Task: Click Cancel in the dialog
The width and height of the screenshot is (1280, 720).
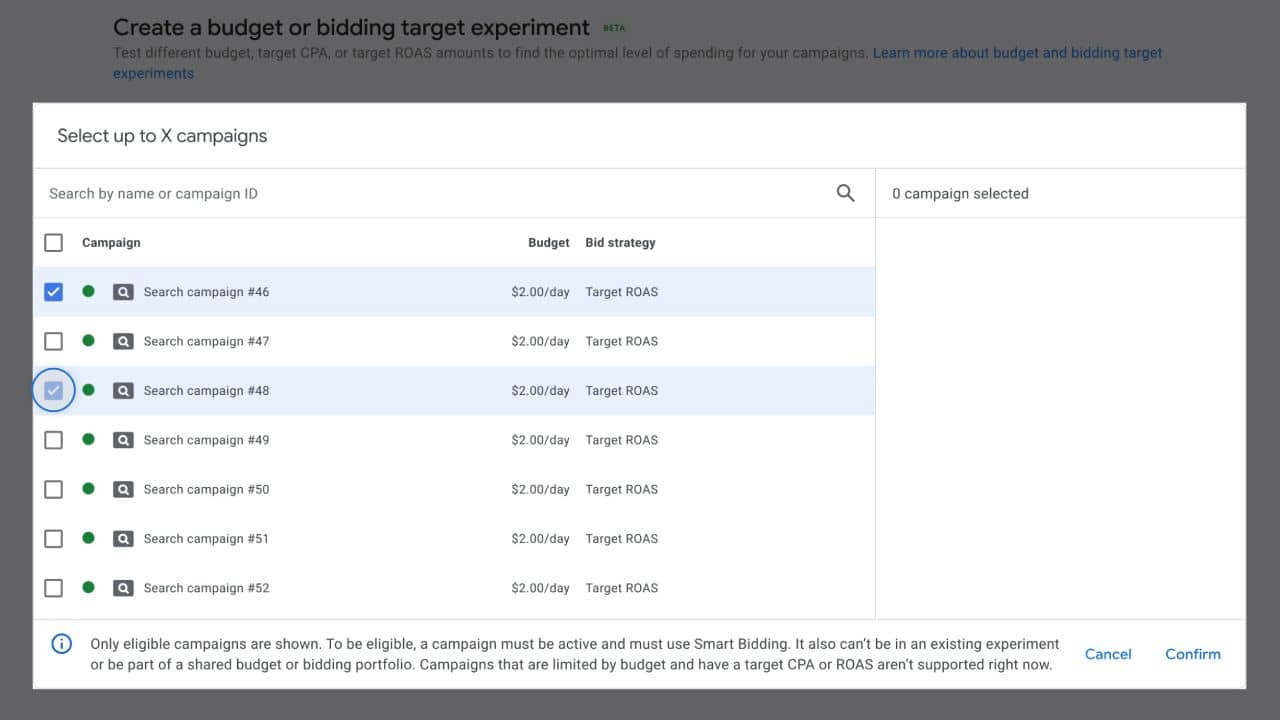Action: point(1108,654)
